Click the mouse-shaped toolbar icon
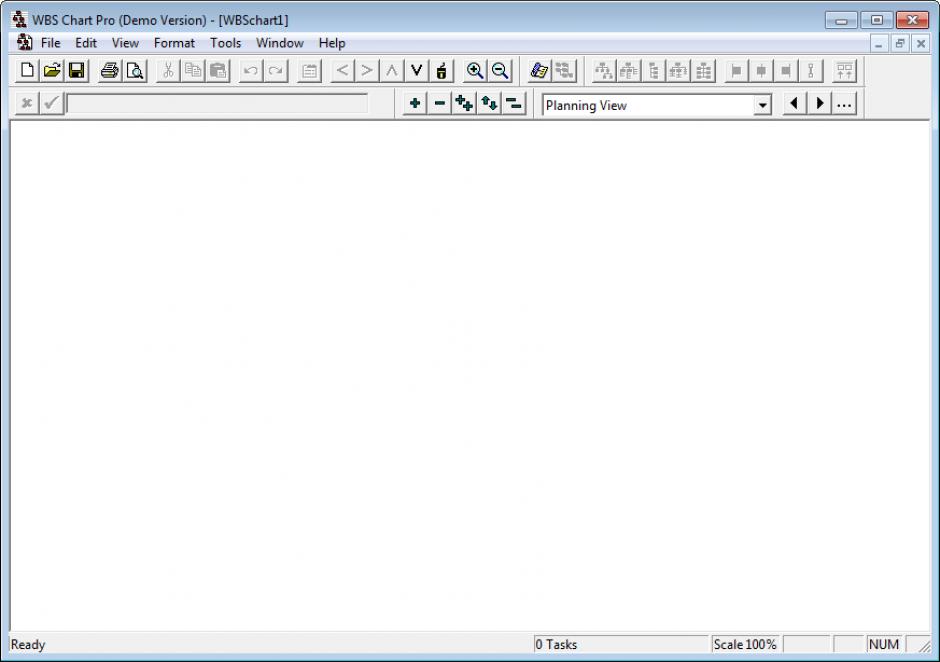This screenshot has width=940, height=662. tap(442, 71)
